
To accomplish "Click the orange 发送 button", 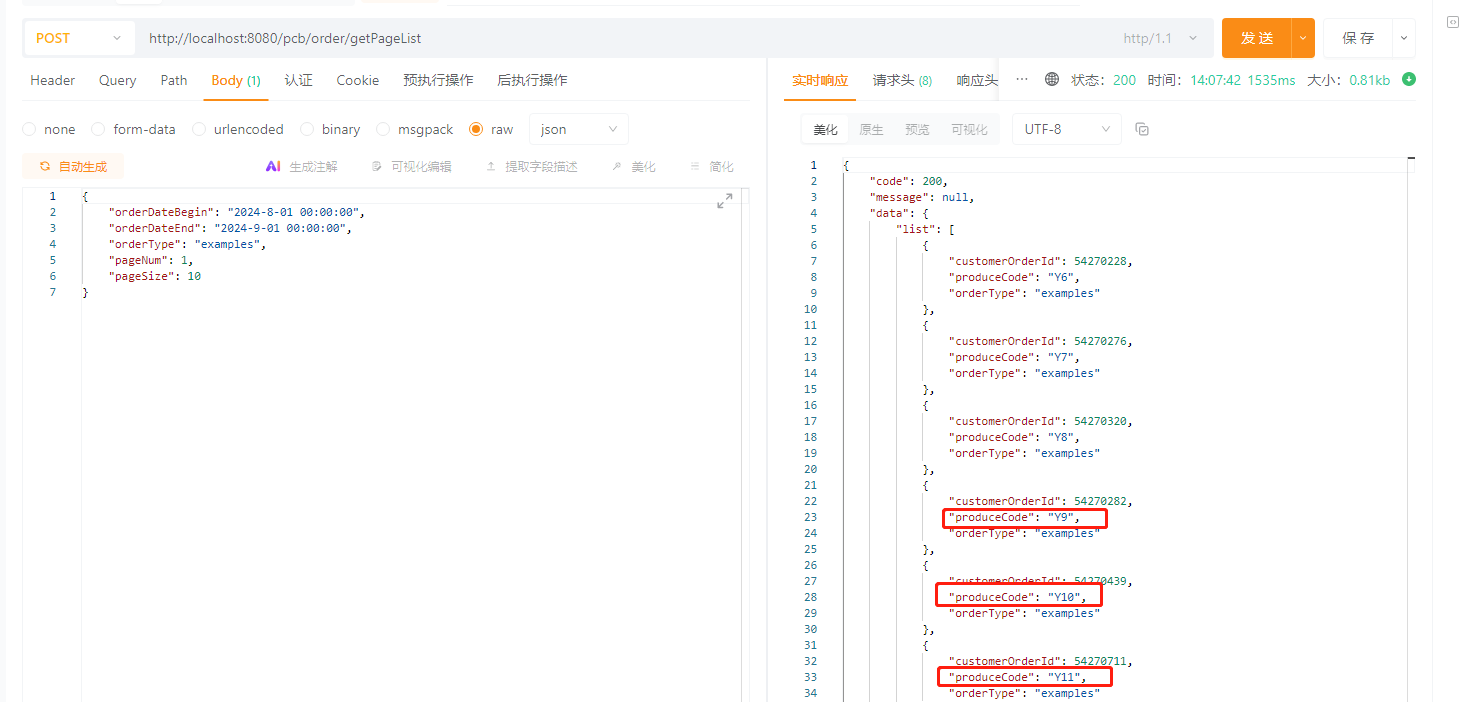I will (1256, 38).
